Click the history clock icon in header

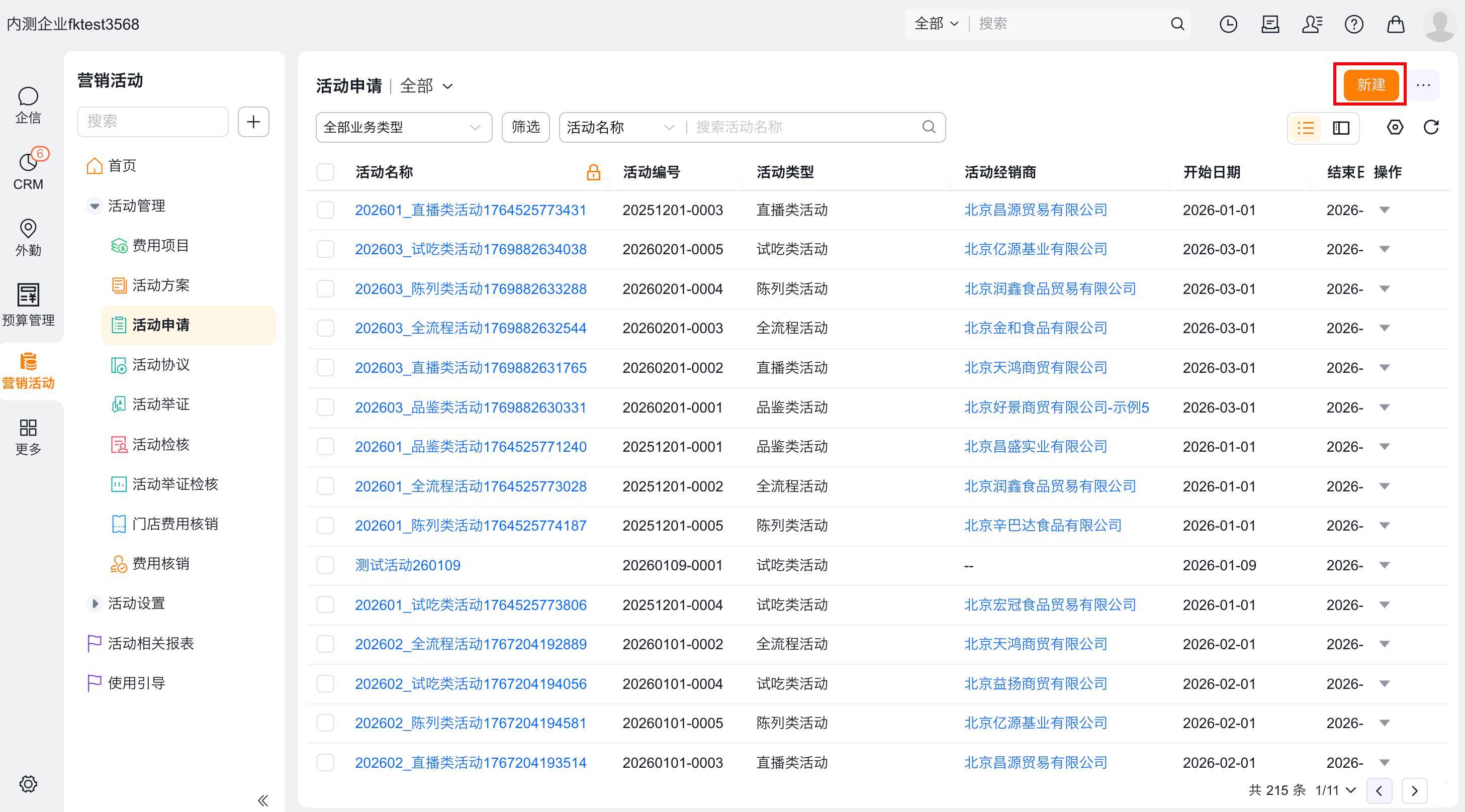1228,24
